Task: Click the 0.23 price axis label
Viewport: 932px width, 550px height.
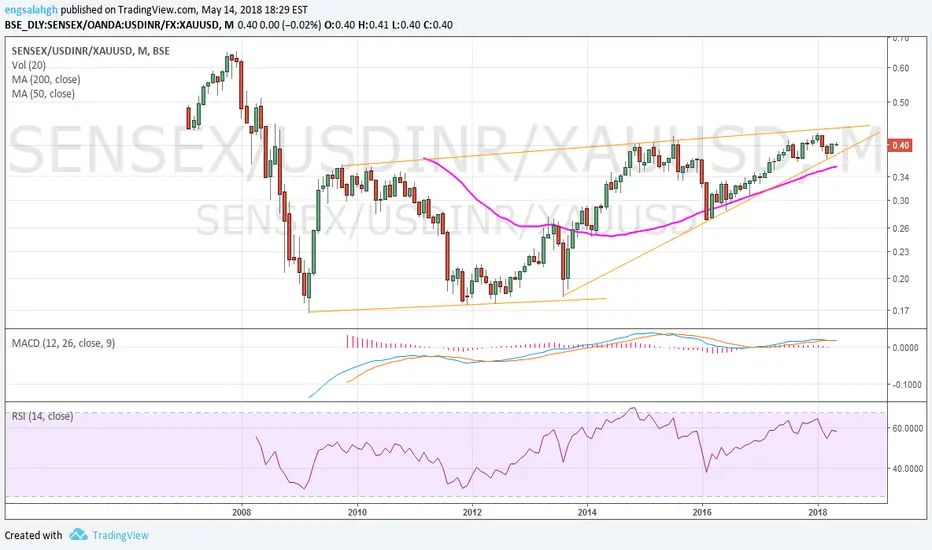Action: (901, 252)
